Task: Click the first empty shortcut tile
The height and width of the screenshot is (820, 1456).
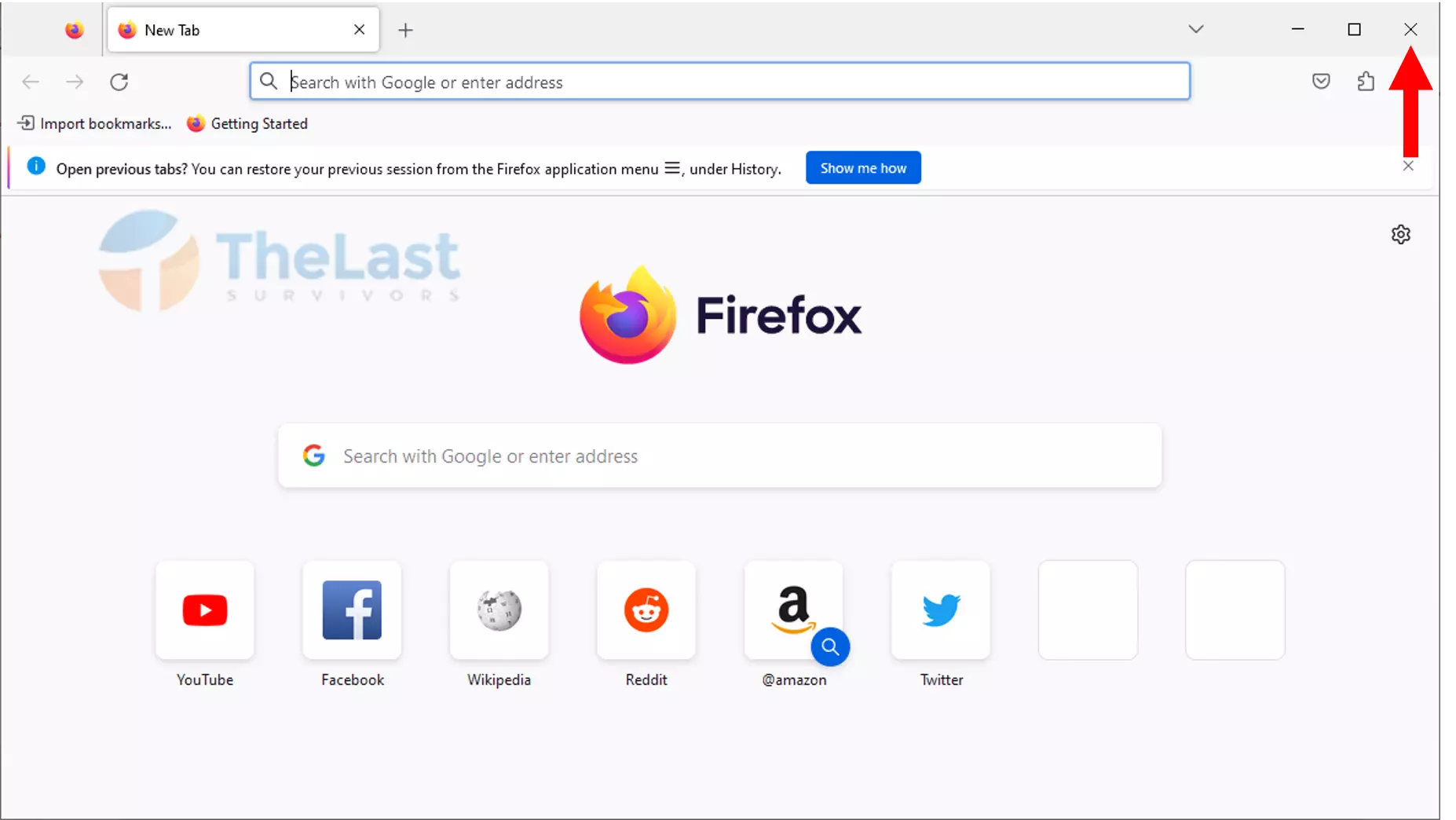Action: pyautogui.click(x=1088, y=610)
